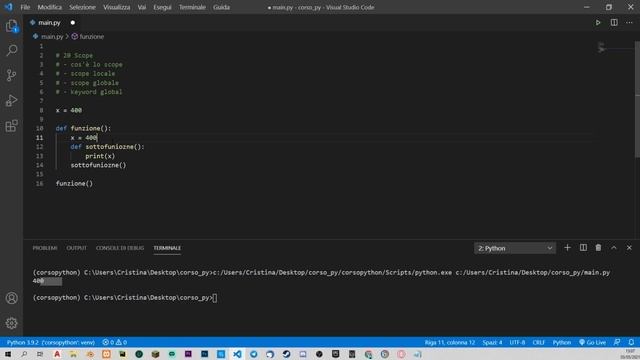This screenshot has height=360, width=640.
Task: Click the terminal prompt input line
Action: click(x=125, y=298)
